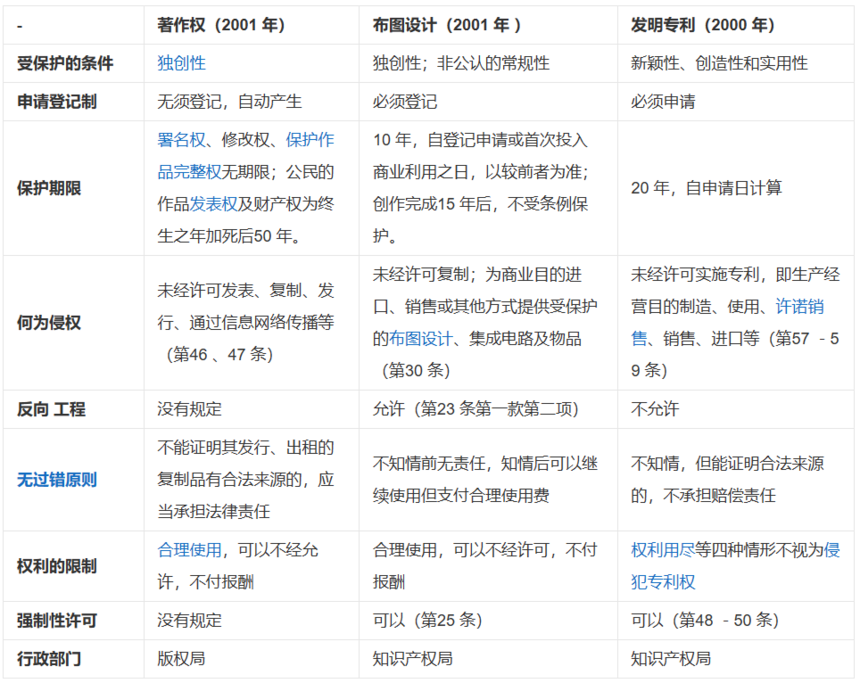The image size is (860, 683).
Task: Click the 犯专利权 link text
Action: tap(663, 582)
